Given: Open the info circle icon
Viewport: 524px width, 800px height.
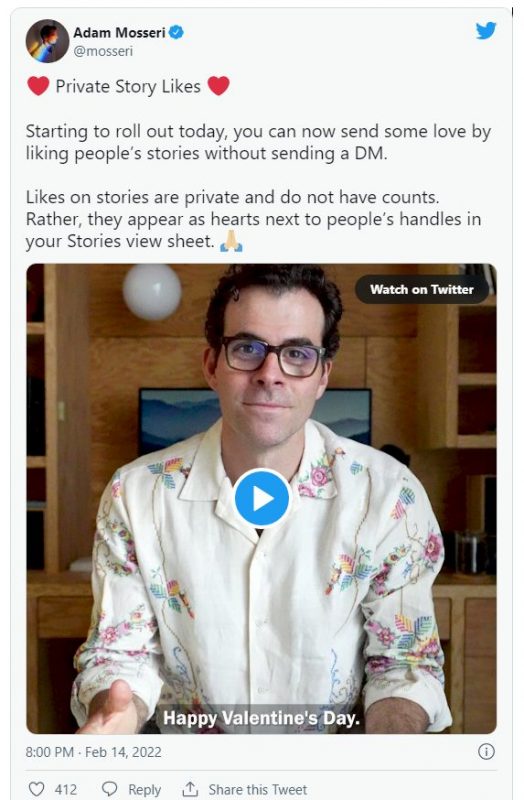Looking at the screenshot, I should tap(486, 751).
